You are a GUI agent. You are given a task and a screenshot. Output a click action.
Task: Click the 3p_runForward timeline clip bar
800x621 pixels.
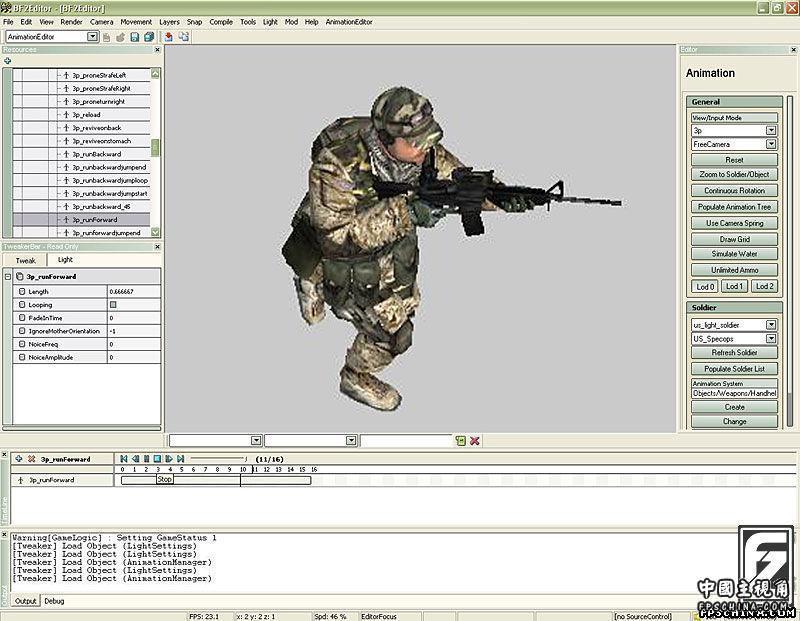click(x=216, y=480)
